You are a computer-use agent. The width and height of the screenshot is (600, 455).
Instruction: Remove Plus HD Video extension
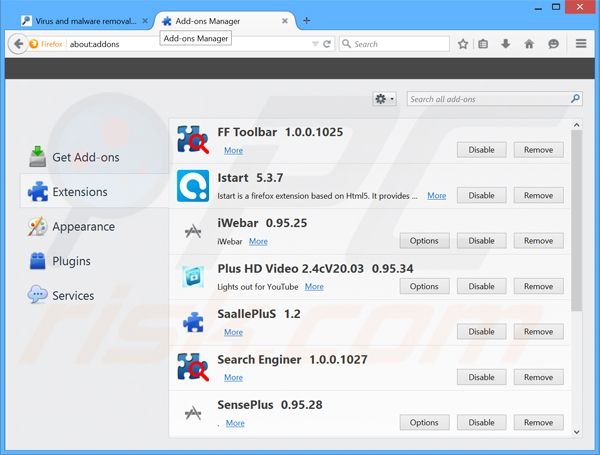tap(538, 286)
